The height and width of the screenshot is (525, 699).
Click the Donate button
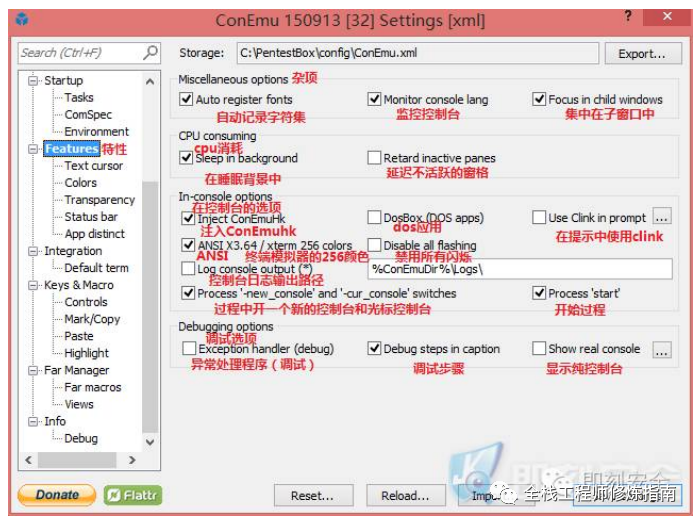(x=57, y=495)
